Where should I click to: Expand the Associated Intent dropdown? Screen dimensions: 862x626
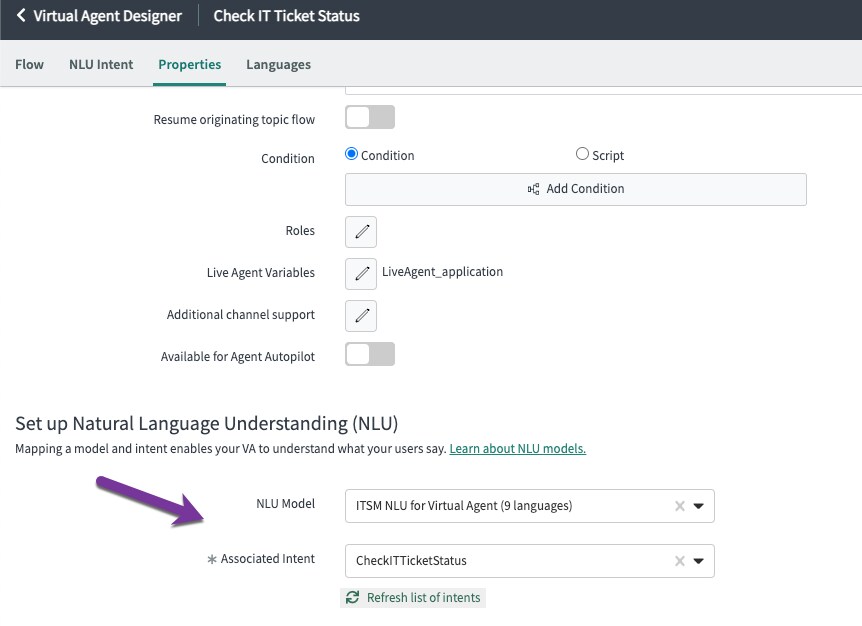(x=698, y=561)
